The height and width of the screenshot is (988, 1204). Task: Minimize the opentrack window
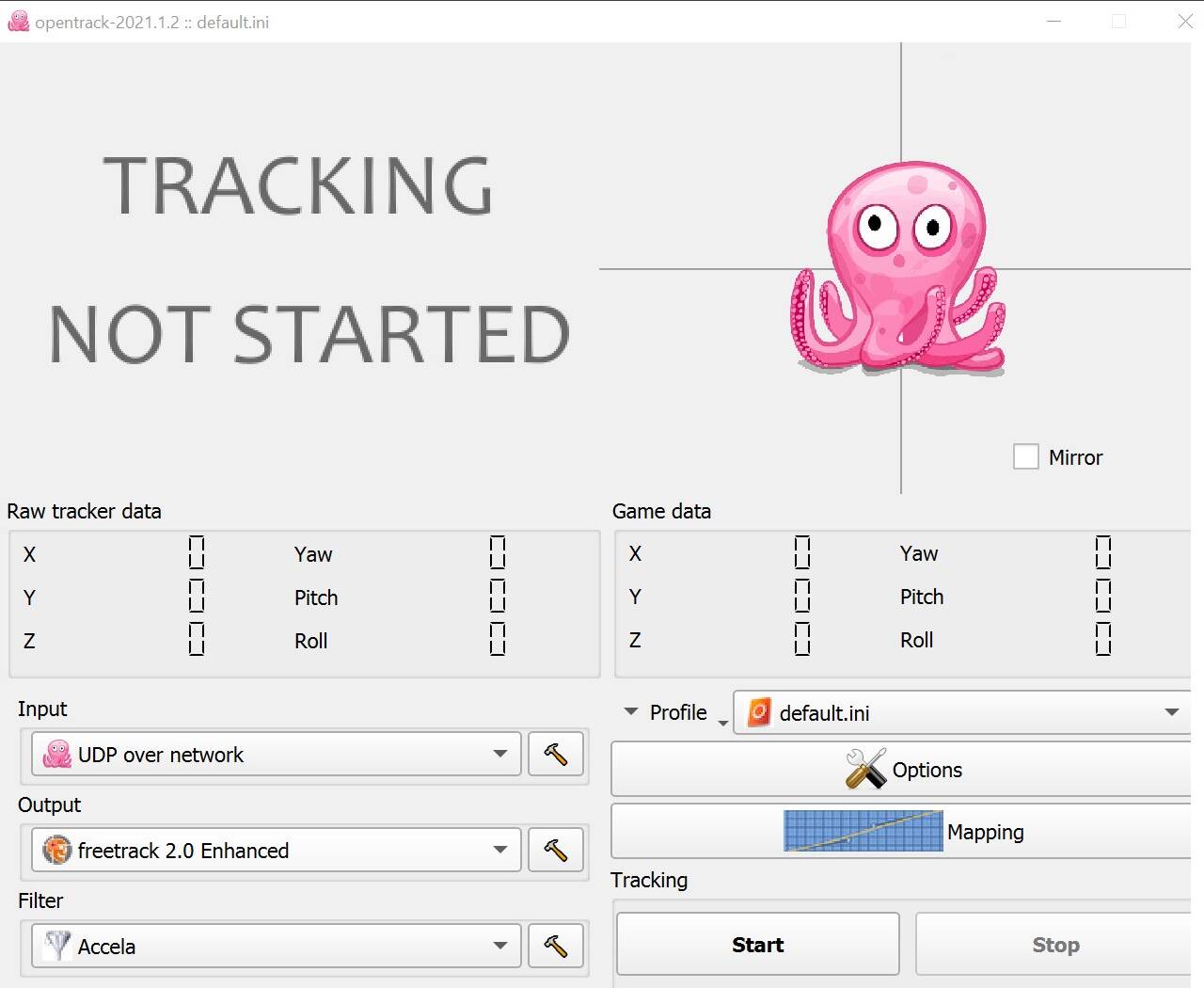[1053, 22]
